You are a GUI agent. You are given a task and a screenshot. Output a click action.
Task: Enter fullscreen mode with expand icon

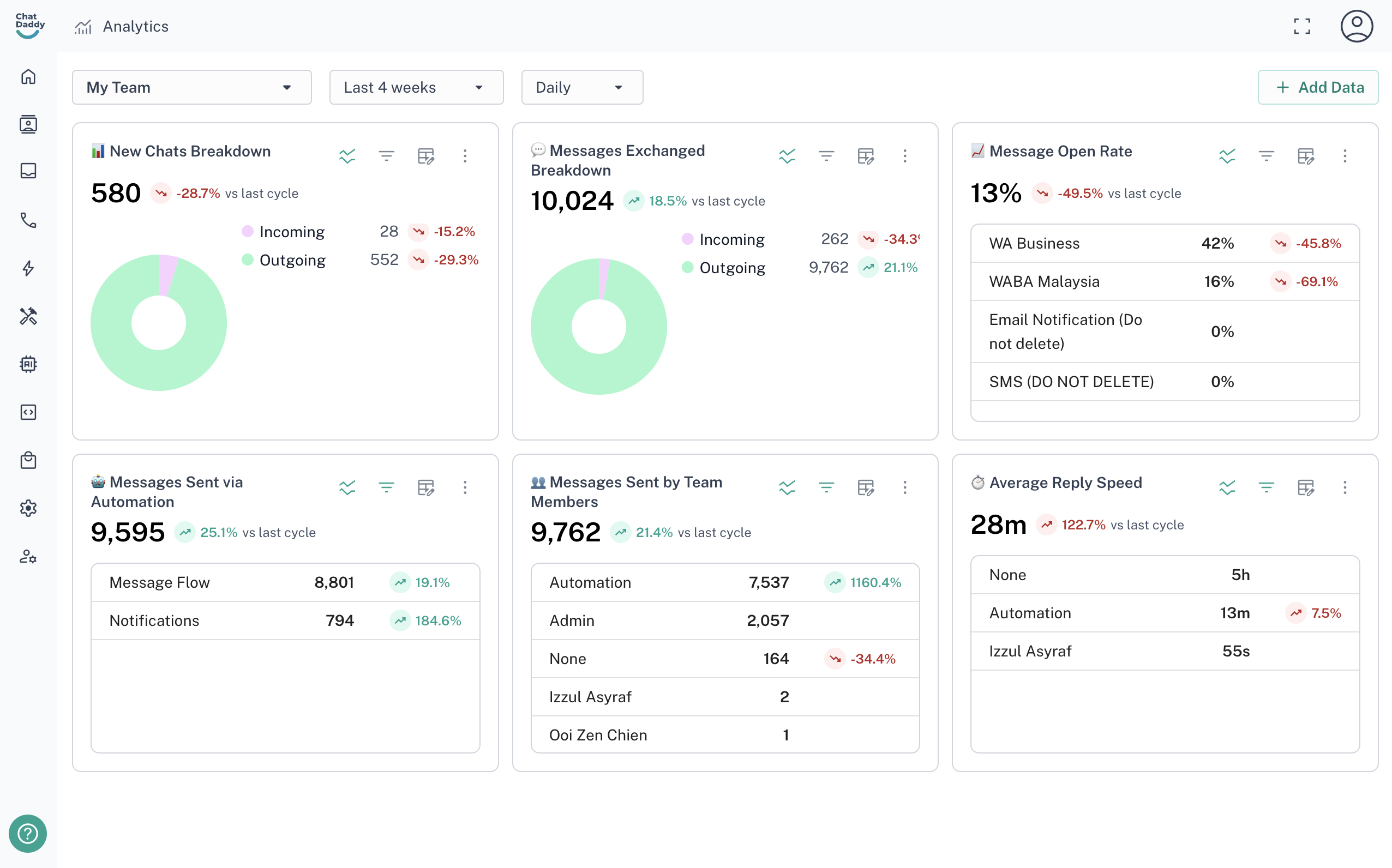click(1302, 26)
